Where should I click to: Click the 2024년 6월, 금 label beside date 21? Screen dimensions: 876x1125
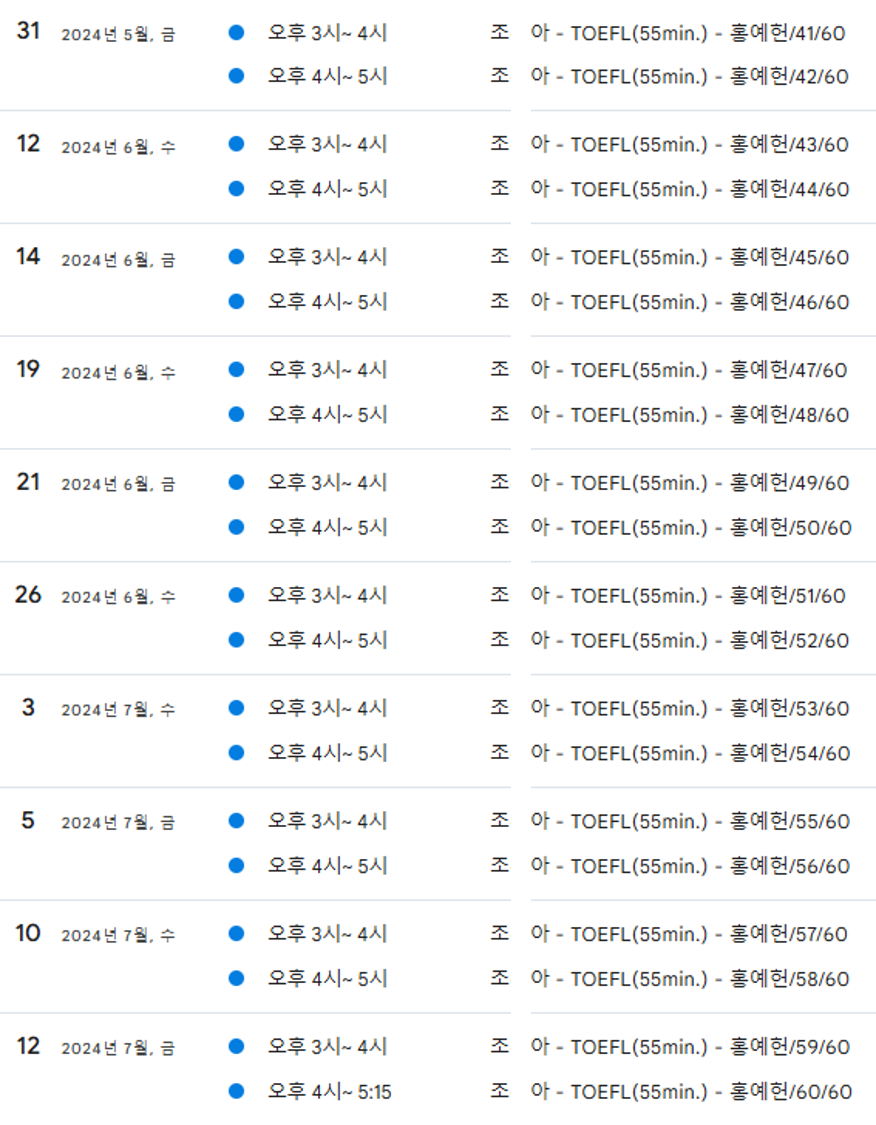[118, 484]
